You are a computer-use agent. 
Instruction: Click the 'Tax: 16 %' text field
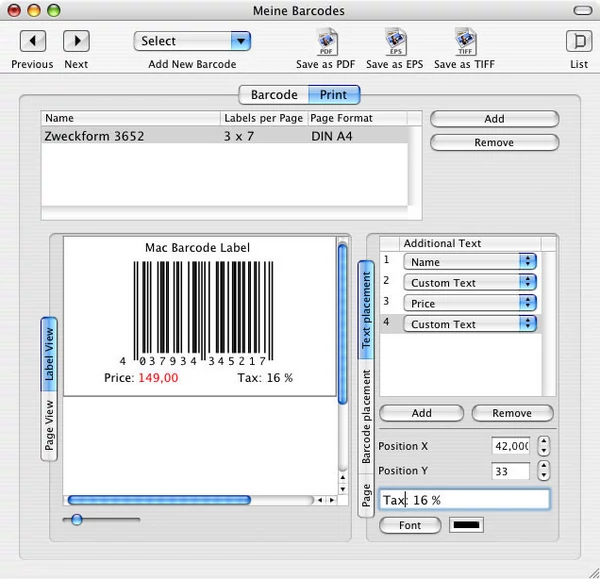point(465,499)
